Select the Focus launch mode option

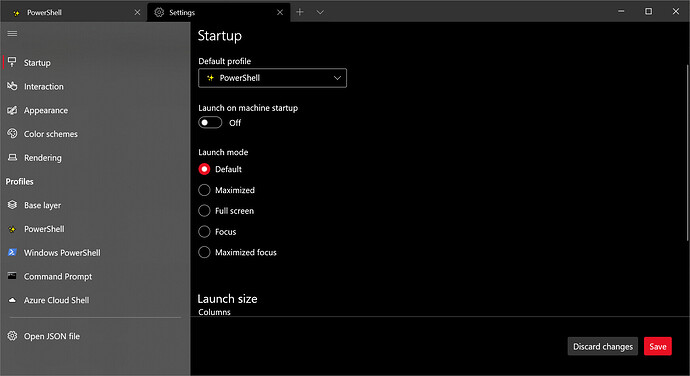204,231
